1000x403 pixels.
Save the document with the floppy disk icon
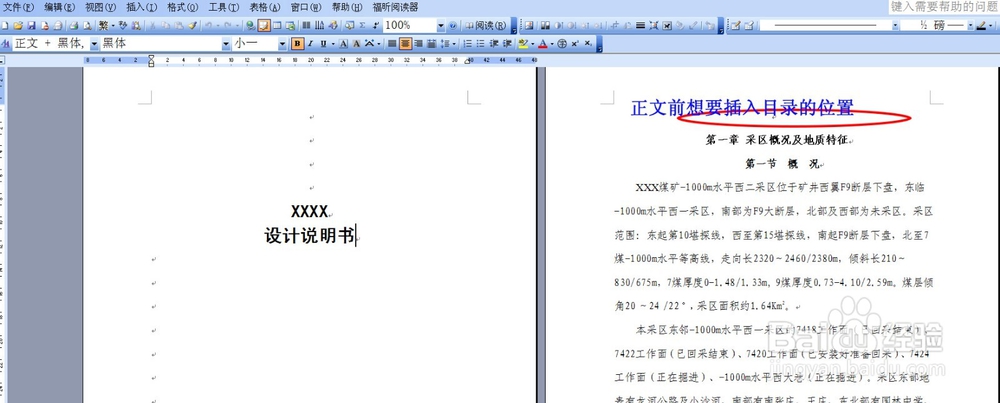(x=31, y=26)
